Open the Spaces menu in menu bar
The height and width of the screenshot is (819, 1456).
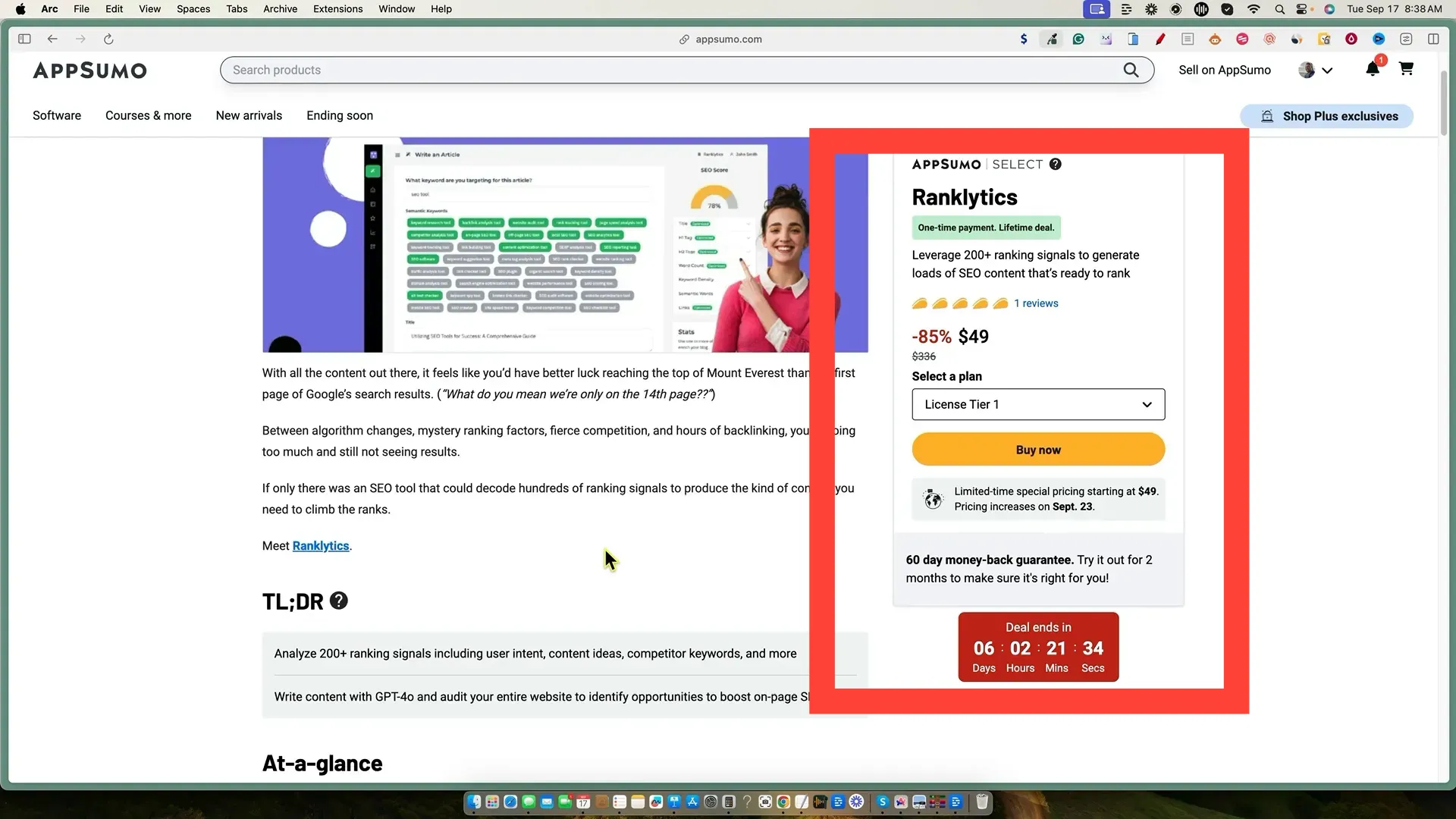[x=193, y=9]
